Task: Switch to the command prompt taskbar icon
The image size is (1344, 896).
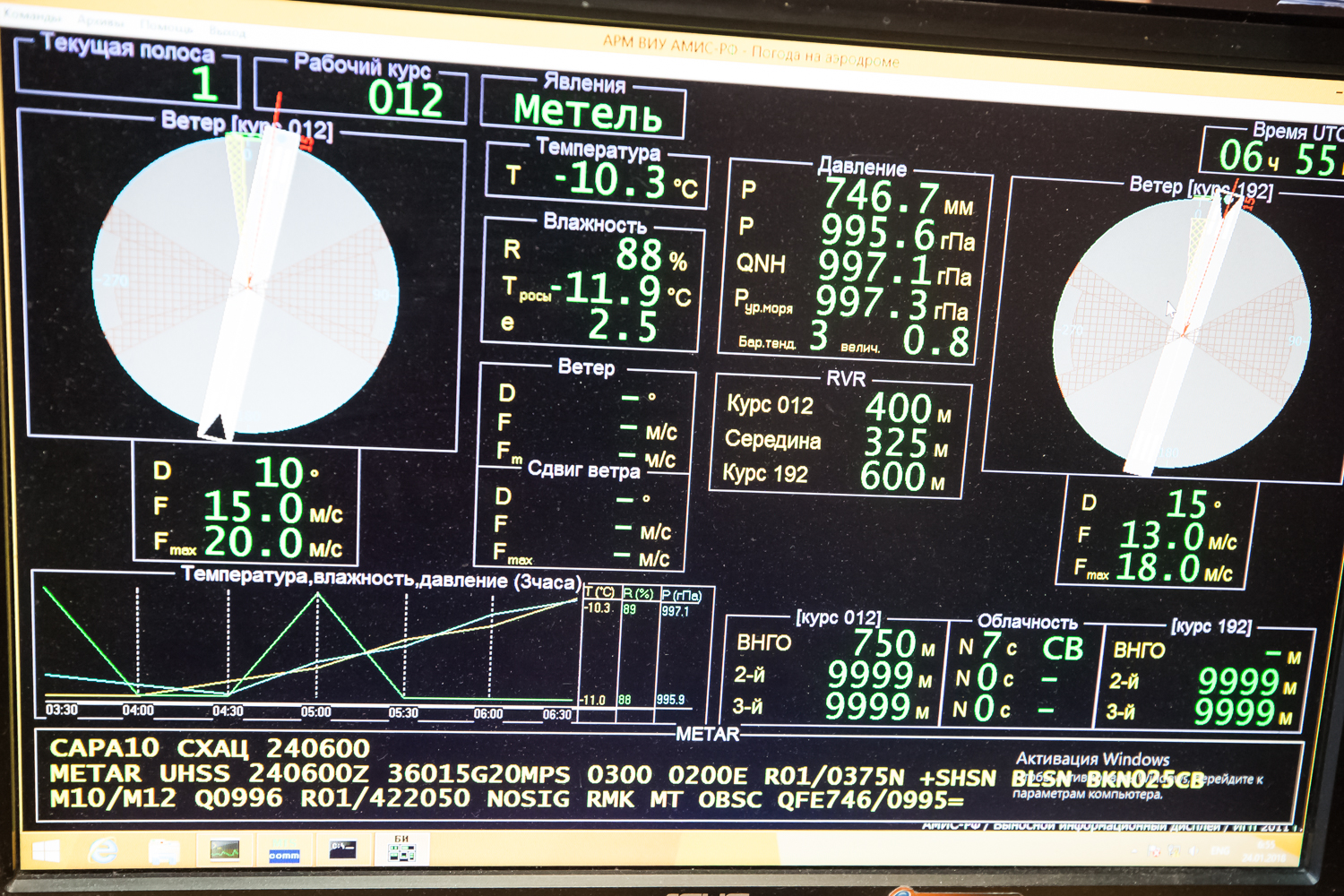Action: tap(343, 850)
